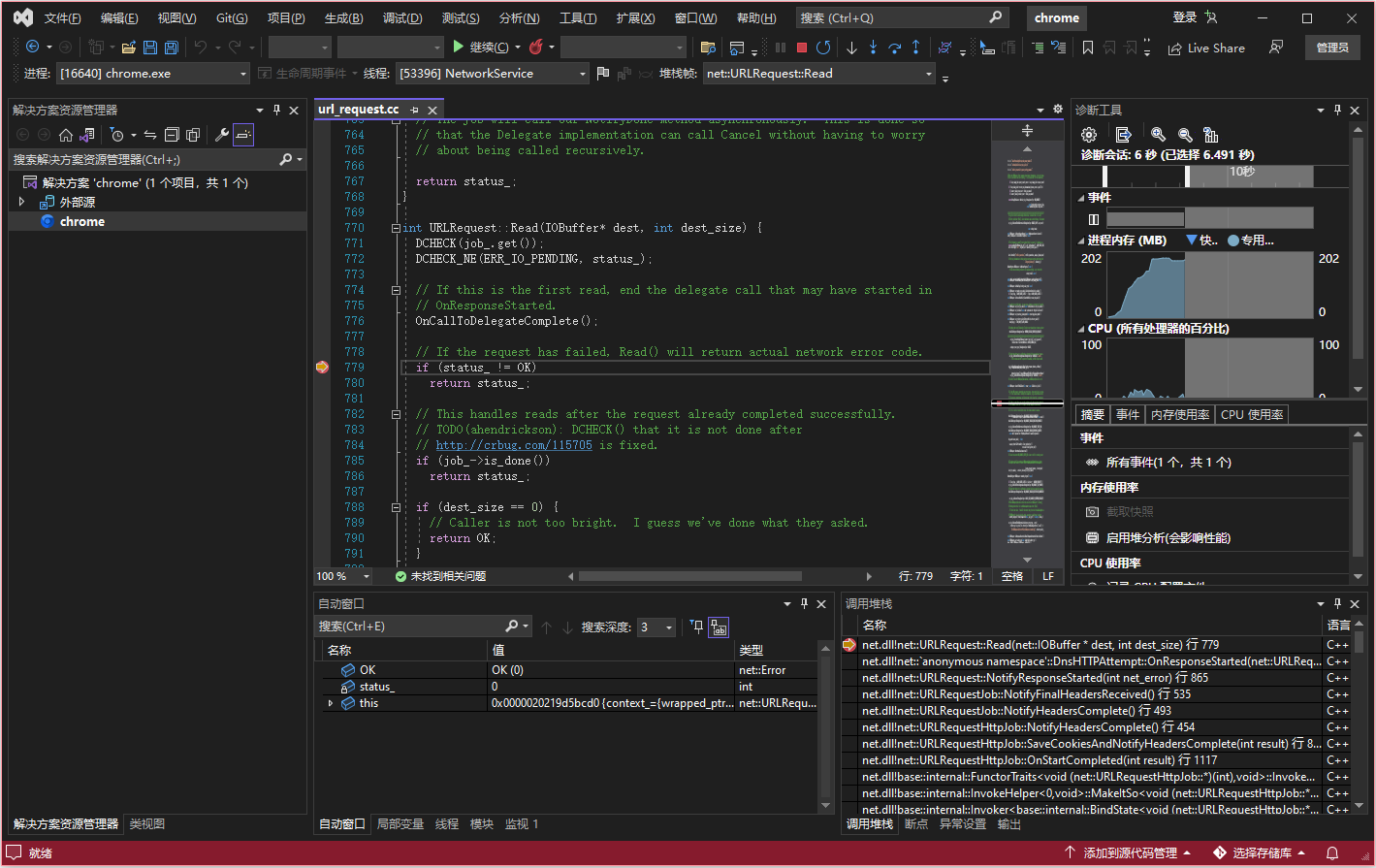Open the stack frame dropdown net::URLRequest::Read
Viewport: 1376px width, 868px height.
click(x=819, y=74)
